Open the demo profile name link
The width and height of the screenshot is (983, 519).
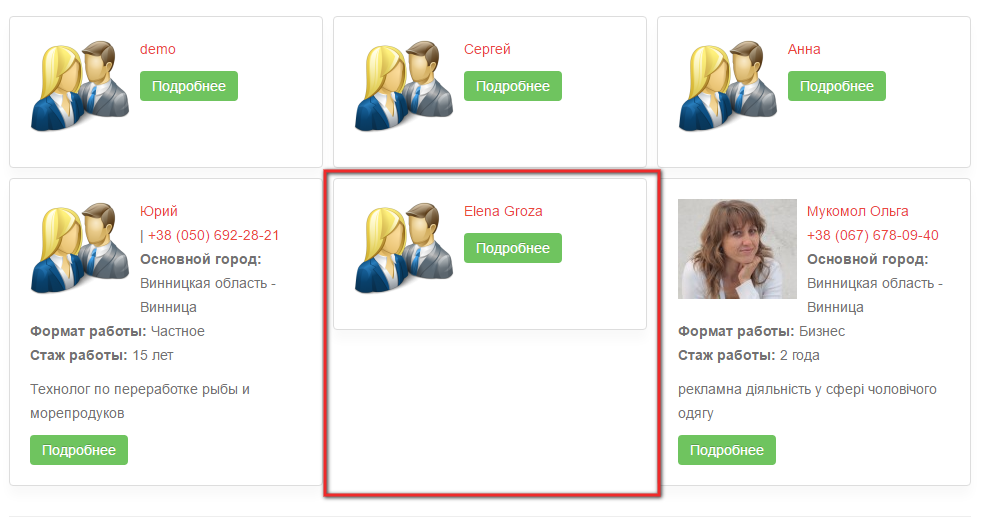pos(158,49)
